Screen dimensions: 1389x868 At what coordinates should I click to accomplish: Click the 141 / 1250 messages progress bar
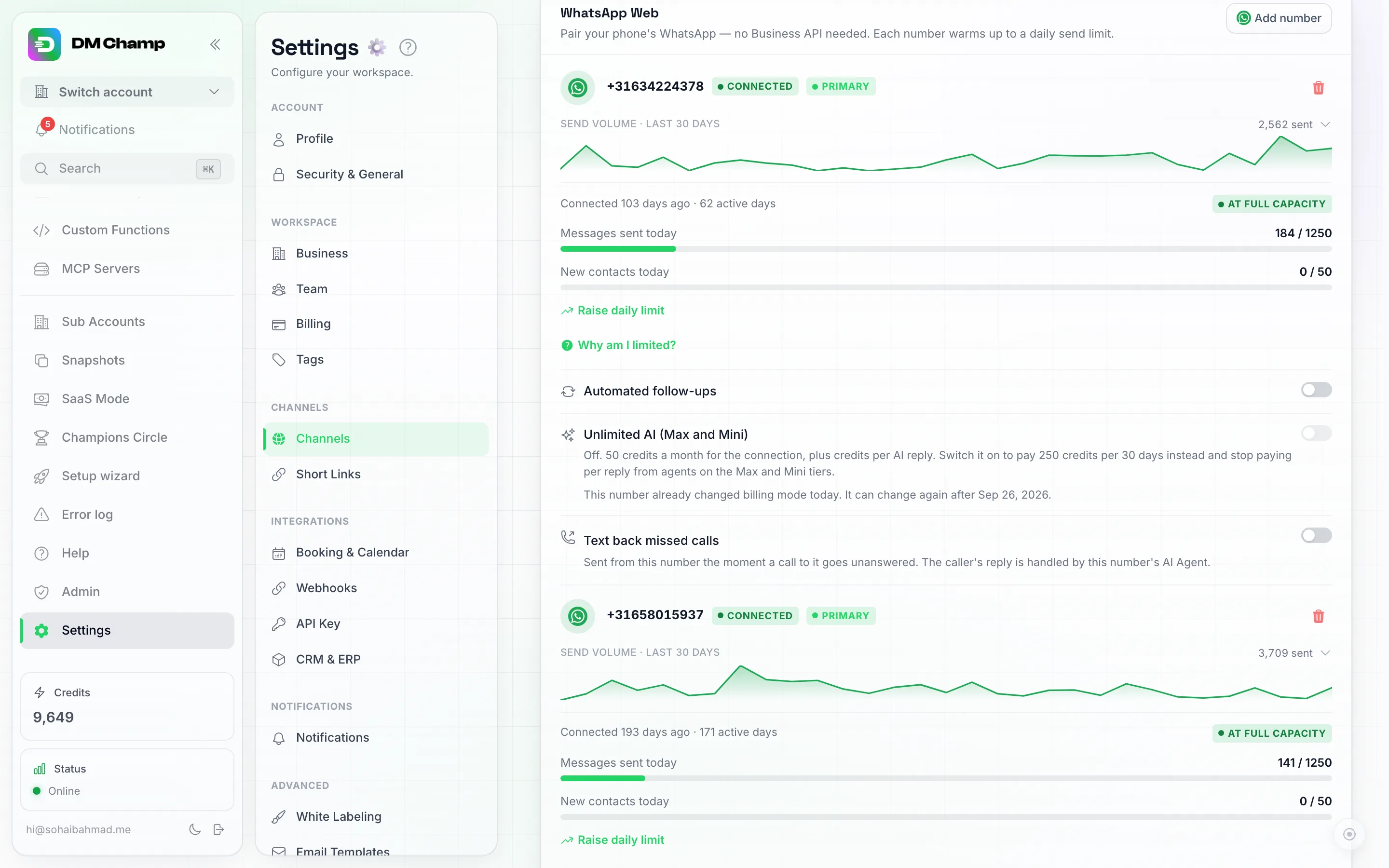pyautogui.click(x=946, y=778)
